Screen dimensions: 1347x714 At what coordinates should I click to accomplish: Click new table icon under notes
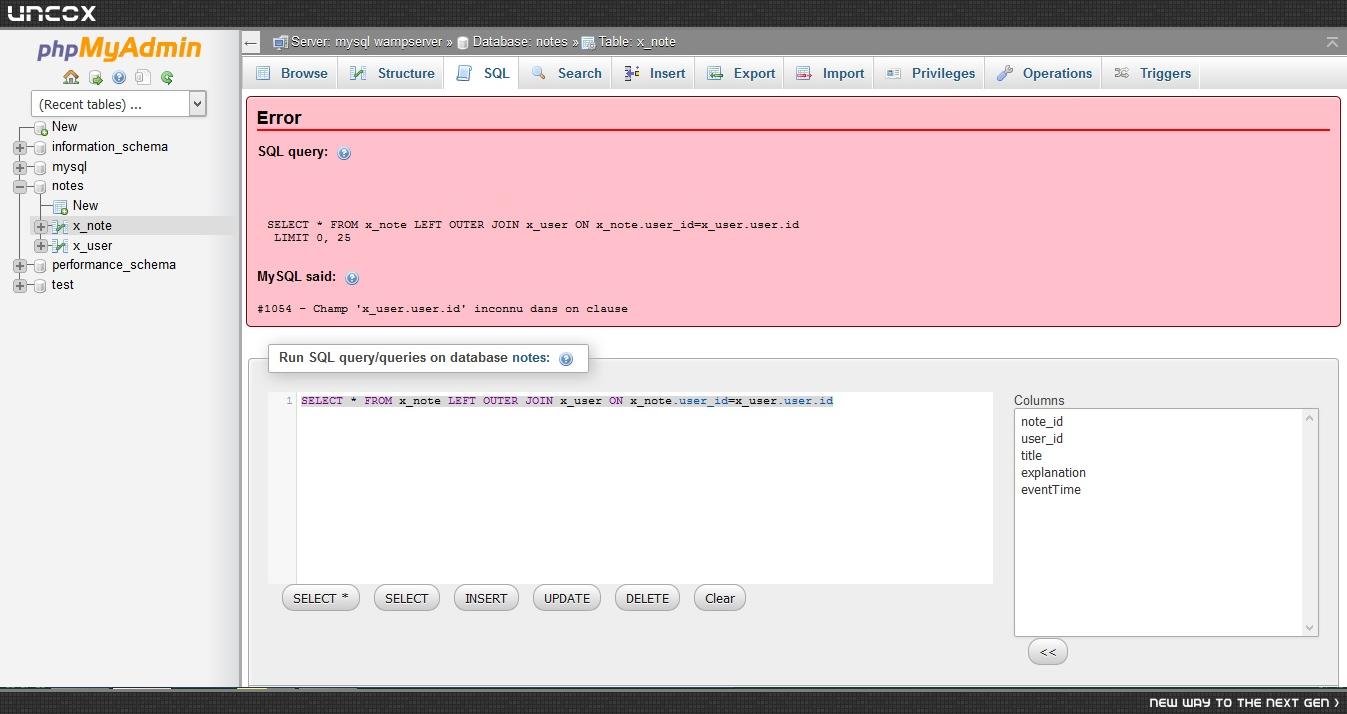coord(60,206)
